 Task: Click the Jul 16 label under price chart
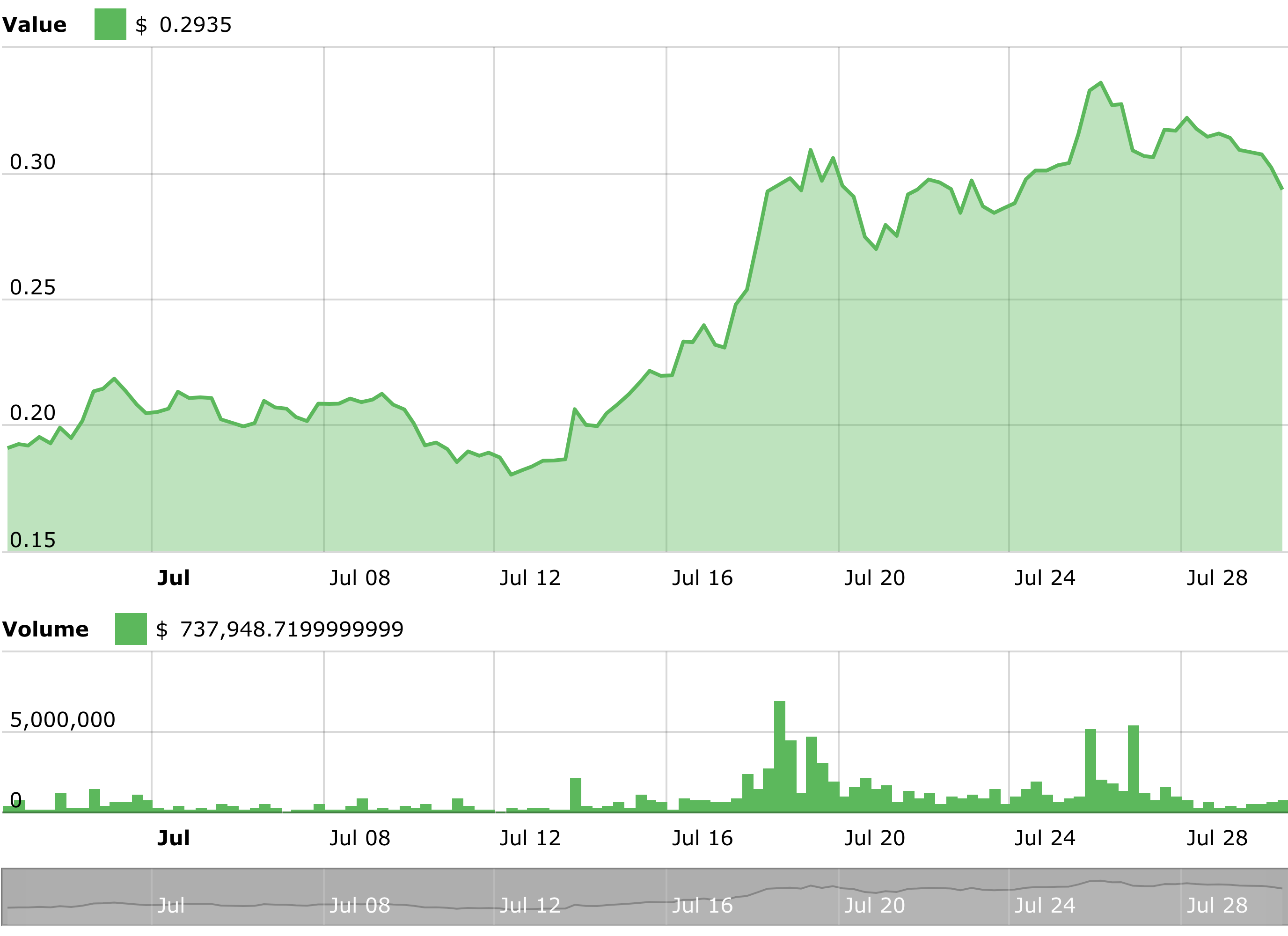703,578
